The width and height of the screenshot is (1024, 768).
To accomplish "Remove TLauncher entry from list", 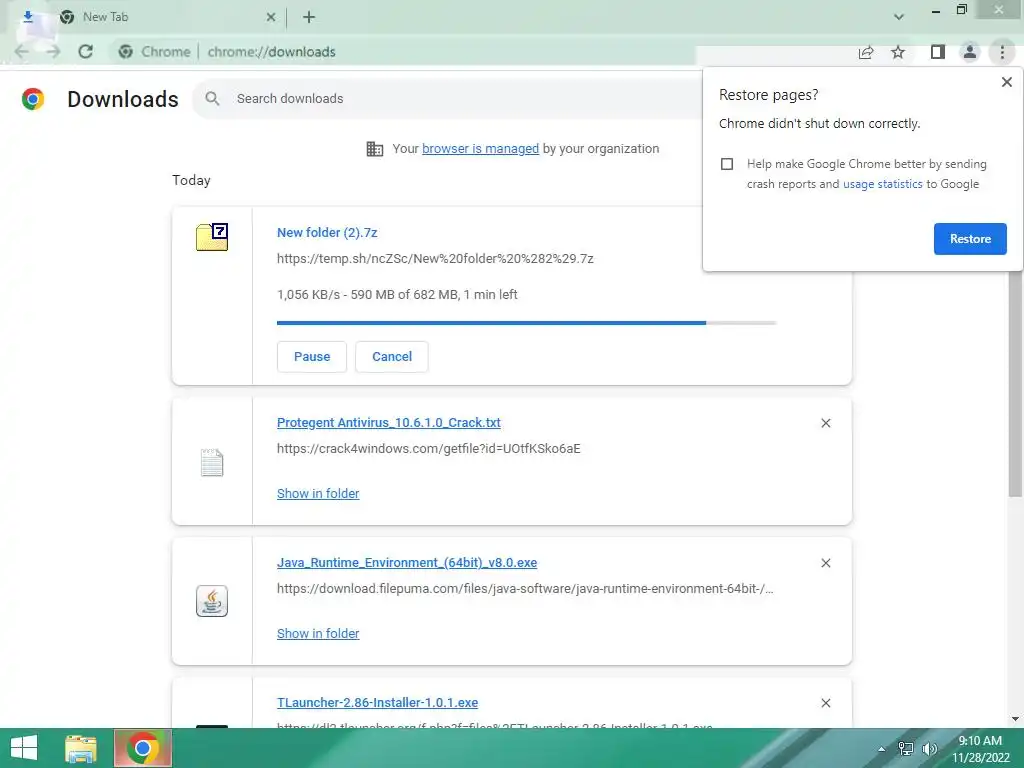I will pyautogui.click(x=825, y=703).
